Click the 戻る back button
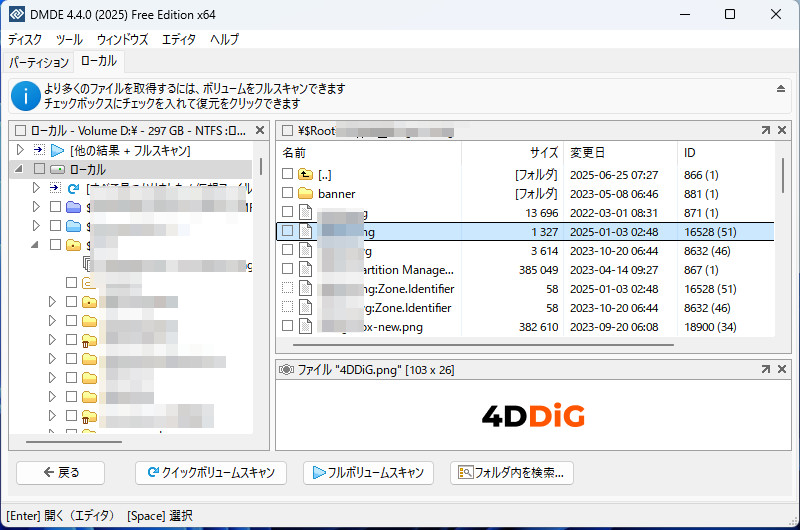800x530 pixels. [x=61, y=473]
